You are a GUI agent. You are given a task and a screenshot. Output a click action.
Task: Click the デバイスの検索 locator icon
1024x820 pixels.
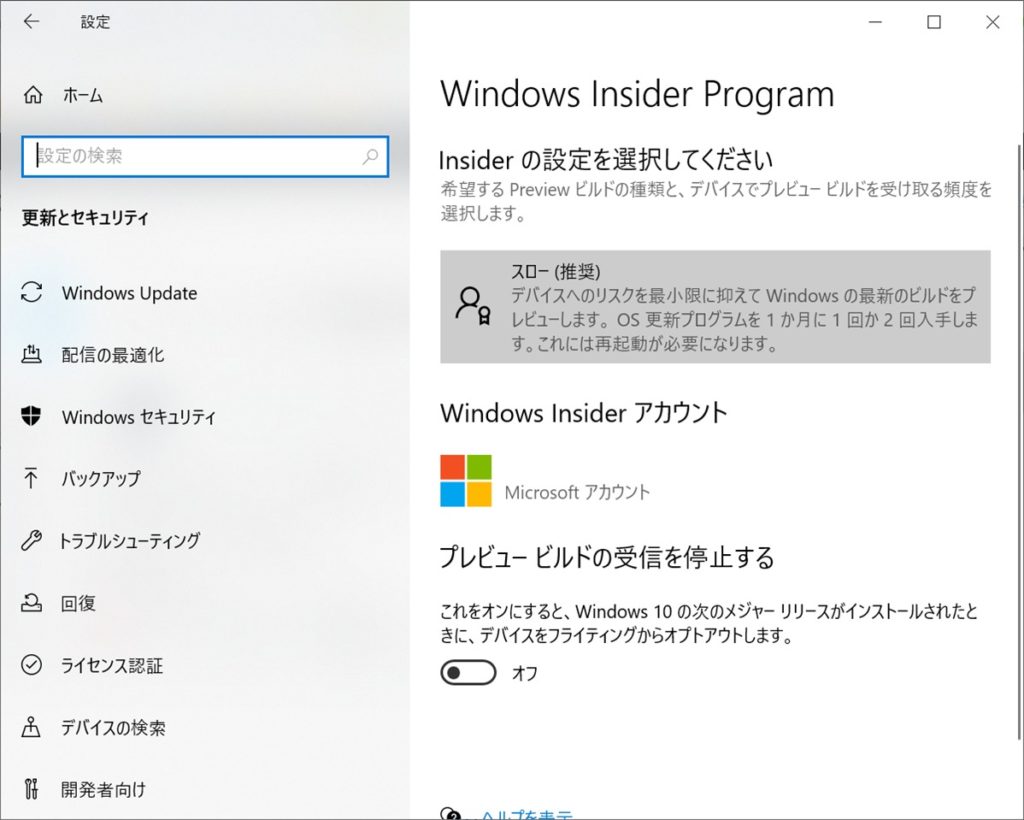(31, 727)
